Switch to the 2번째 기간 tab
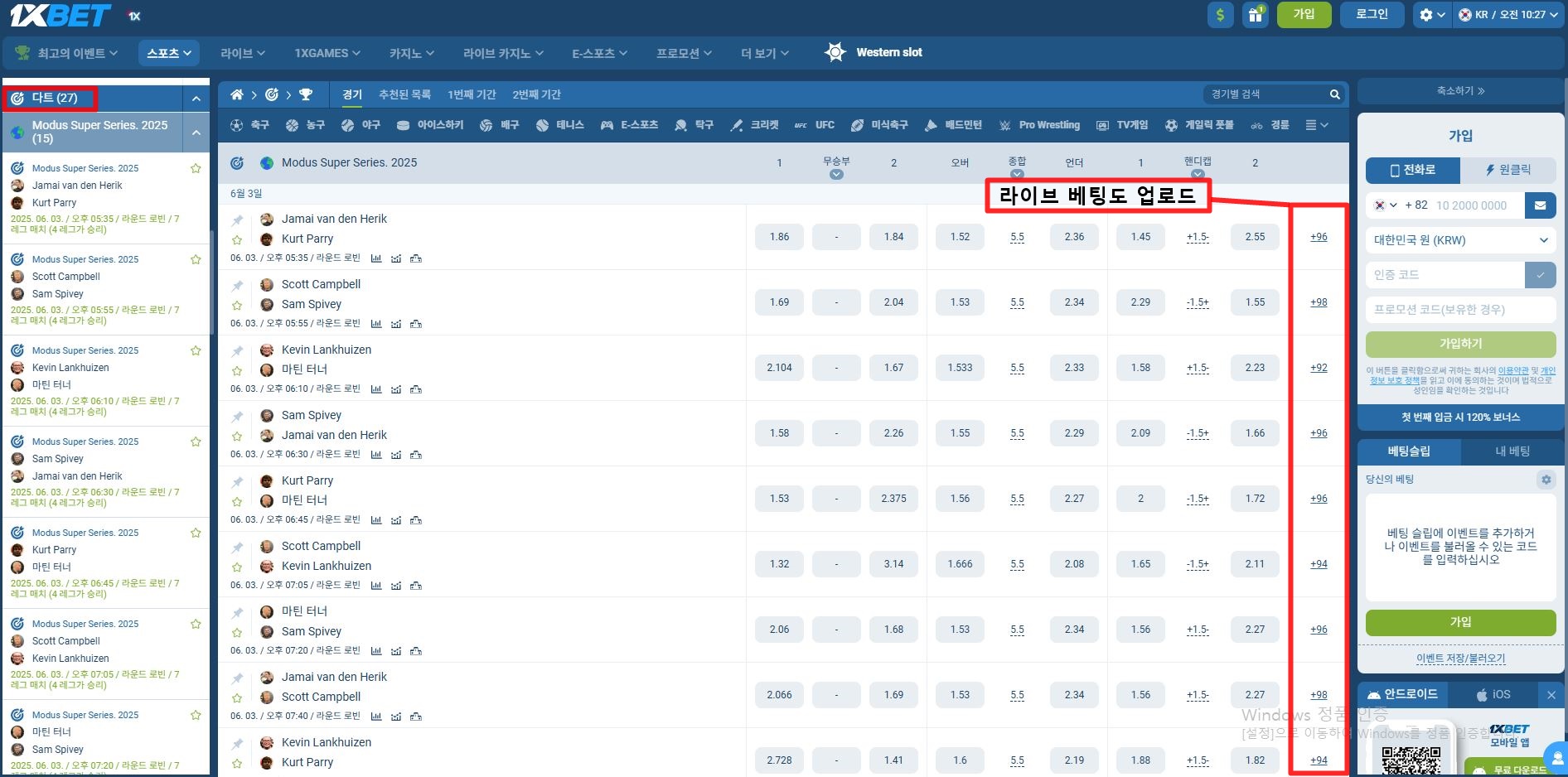 (536, 94)
